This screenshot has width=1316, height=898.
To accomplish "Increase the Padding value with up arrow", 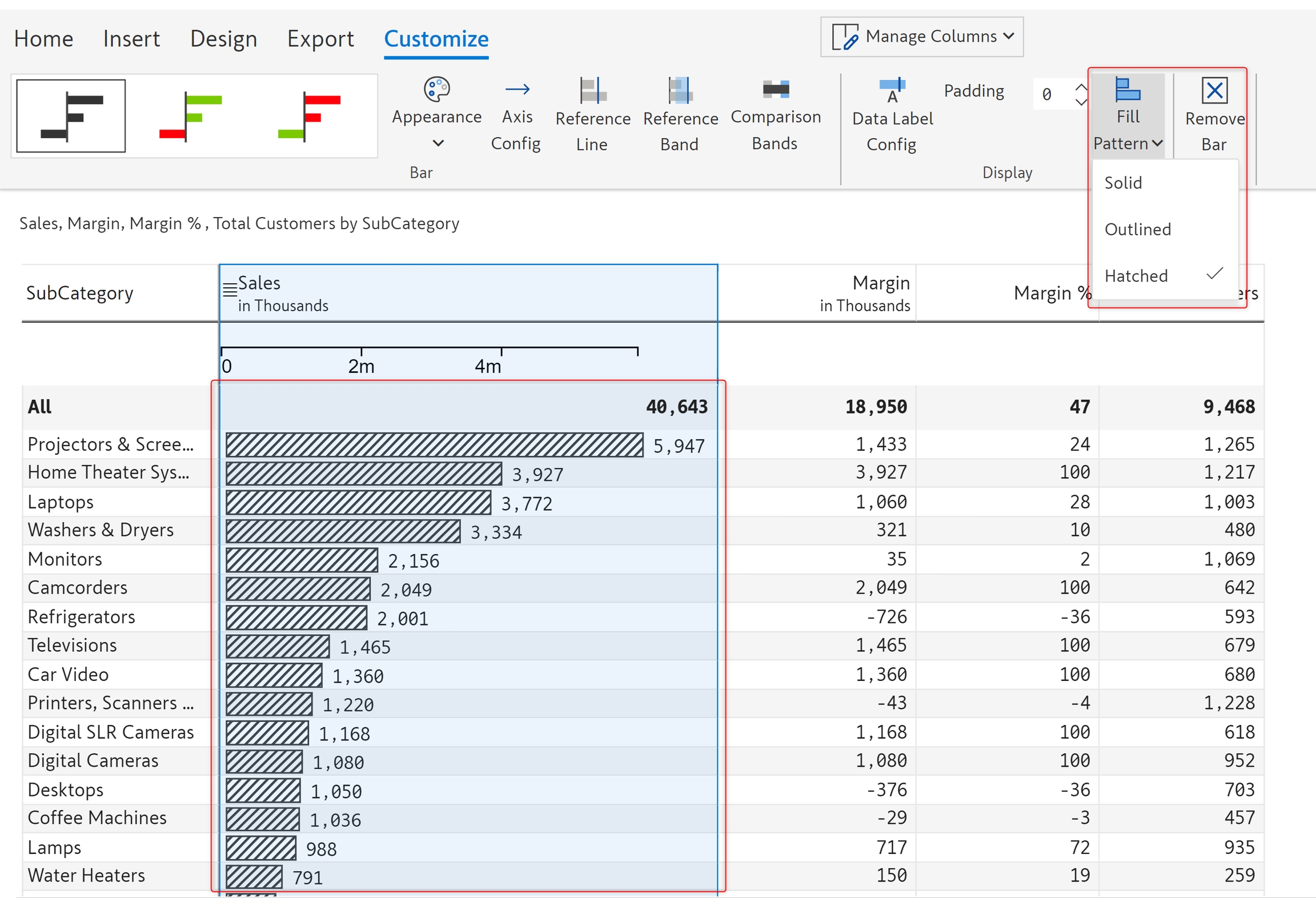I will [1081, 87].
